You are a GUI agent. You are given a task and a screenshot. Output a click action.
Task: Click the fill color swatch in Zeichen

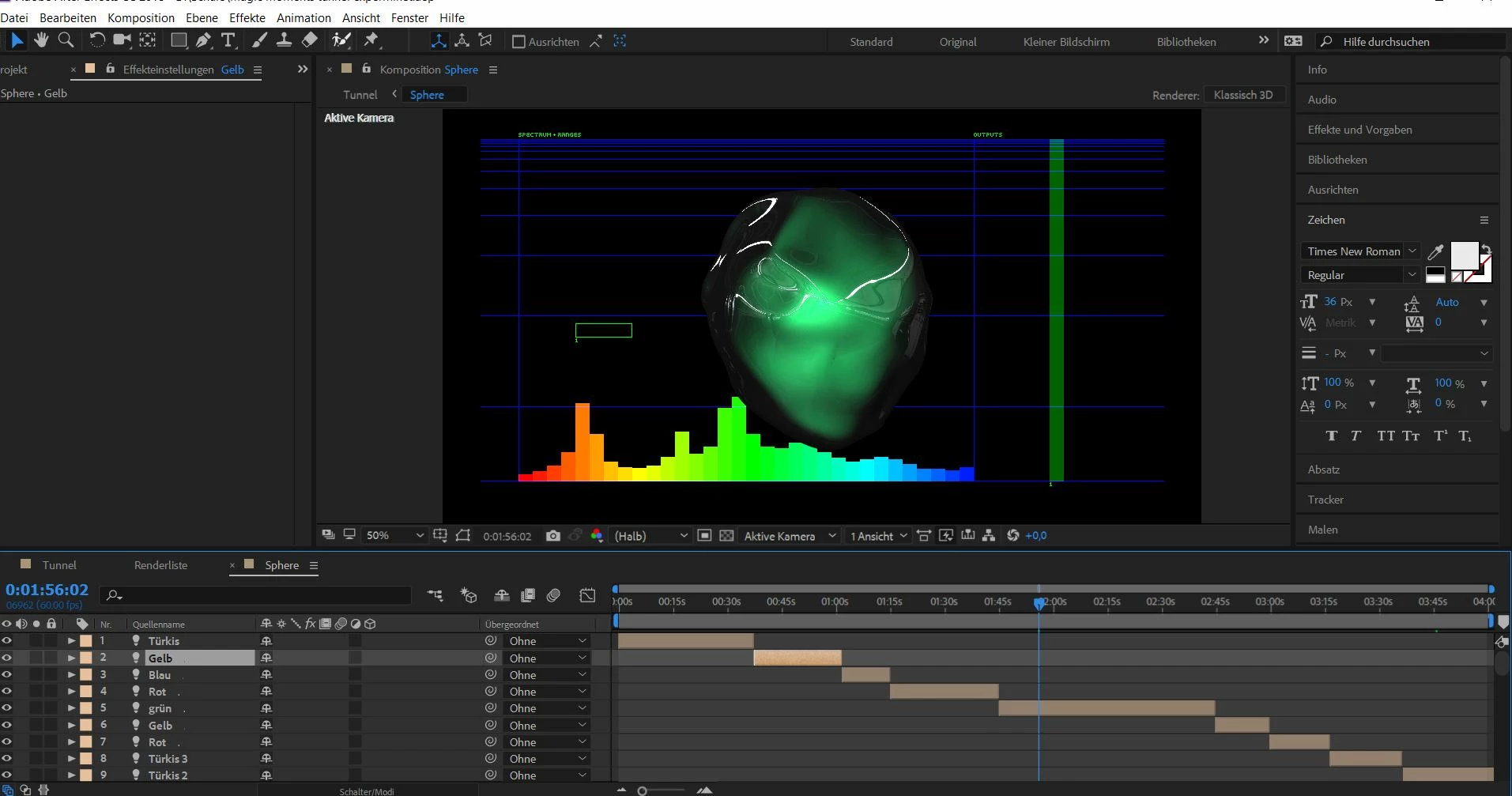pyautogui.click(x=1464, y=256)
